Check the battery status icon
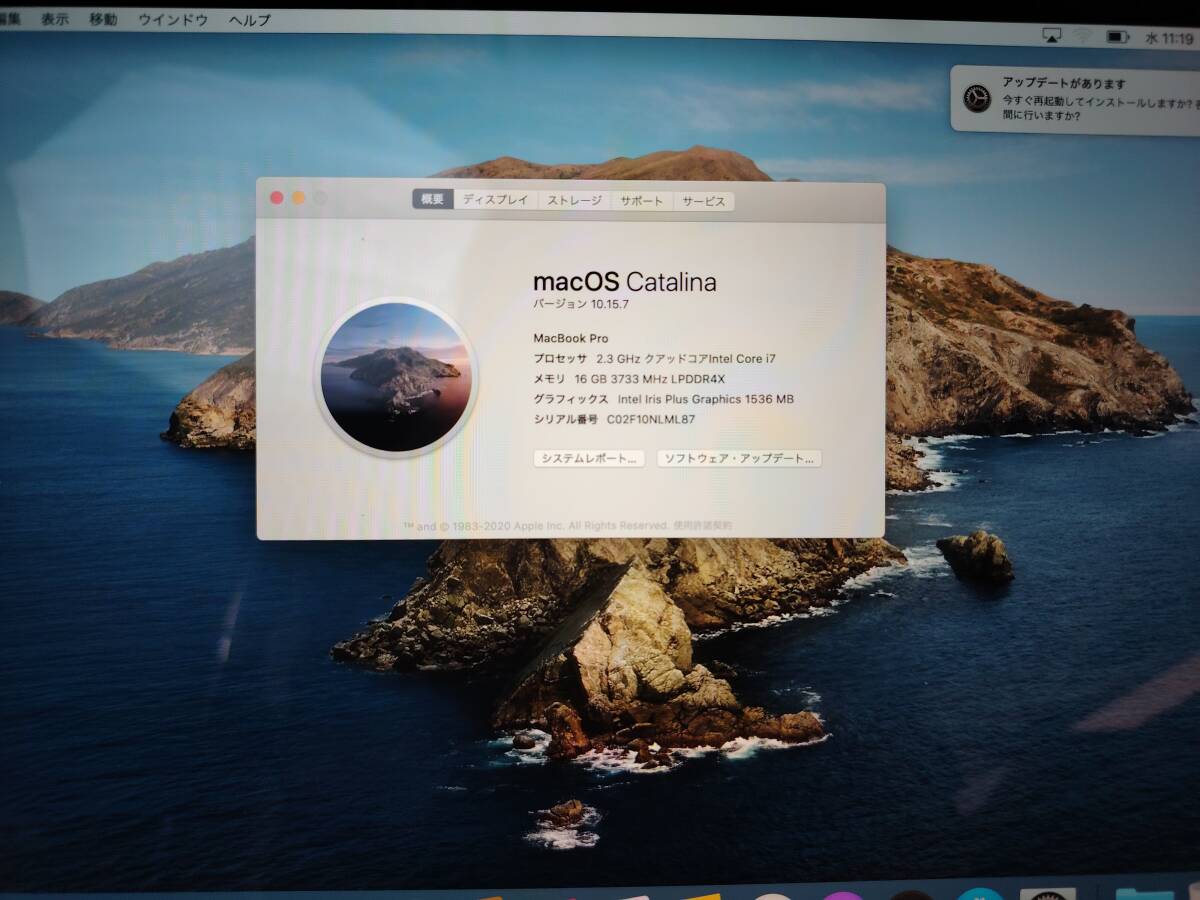This screenshot has width=1200, height=900. click(x=1117, y=37)
